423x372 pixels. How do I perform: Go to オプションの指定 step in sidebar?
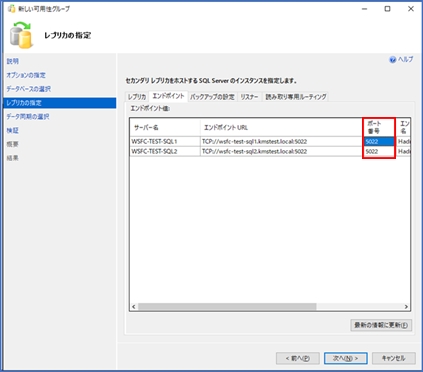click(26, 75)
